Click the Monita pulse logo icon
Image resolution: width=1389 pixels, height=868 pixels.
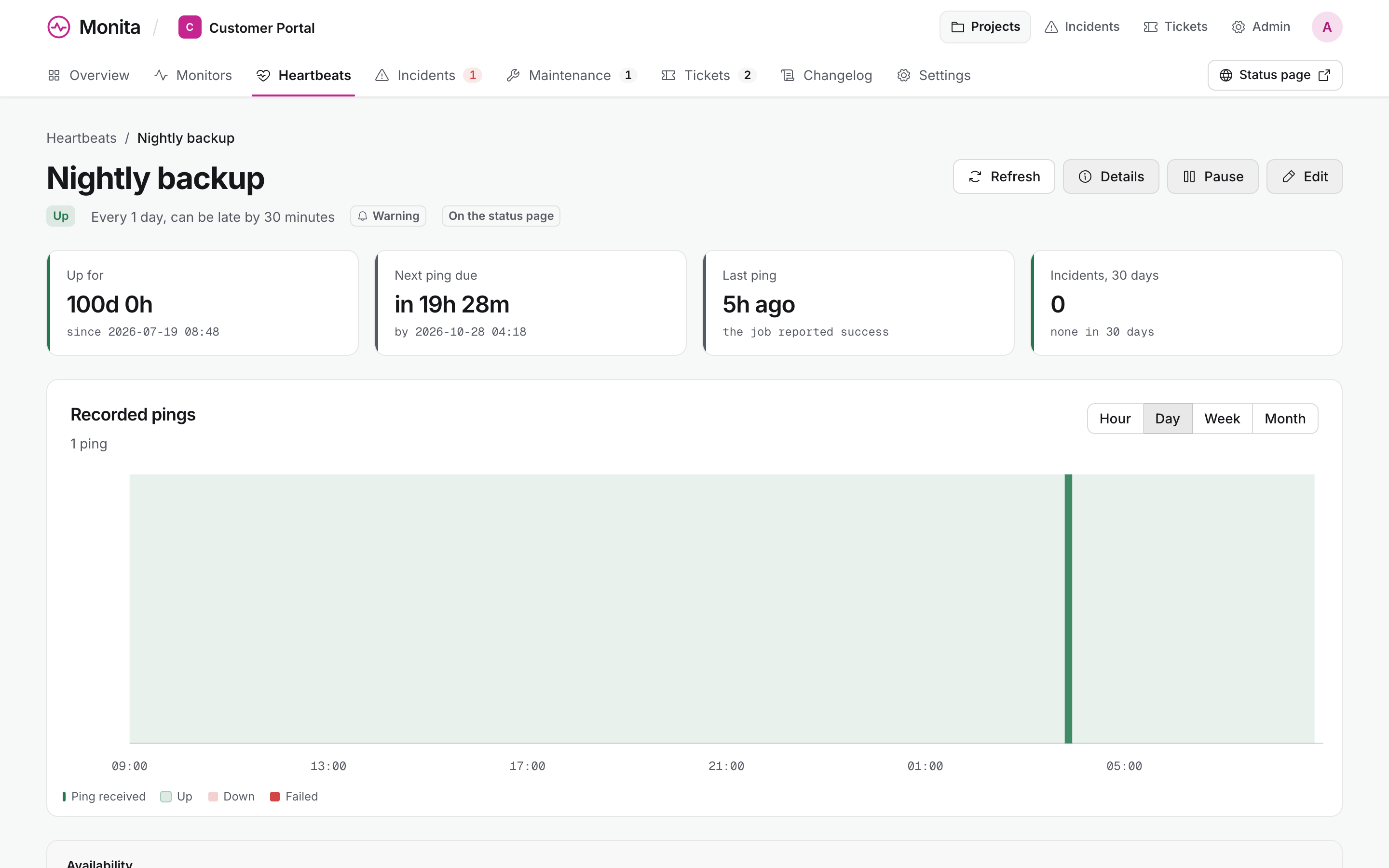pos(58,27)
